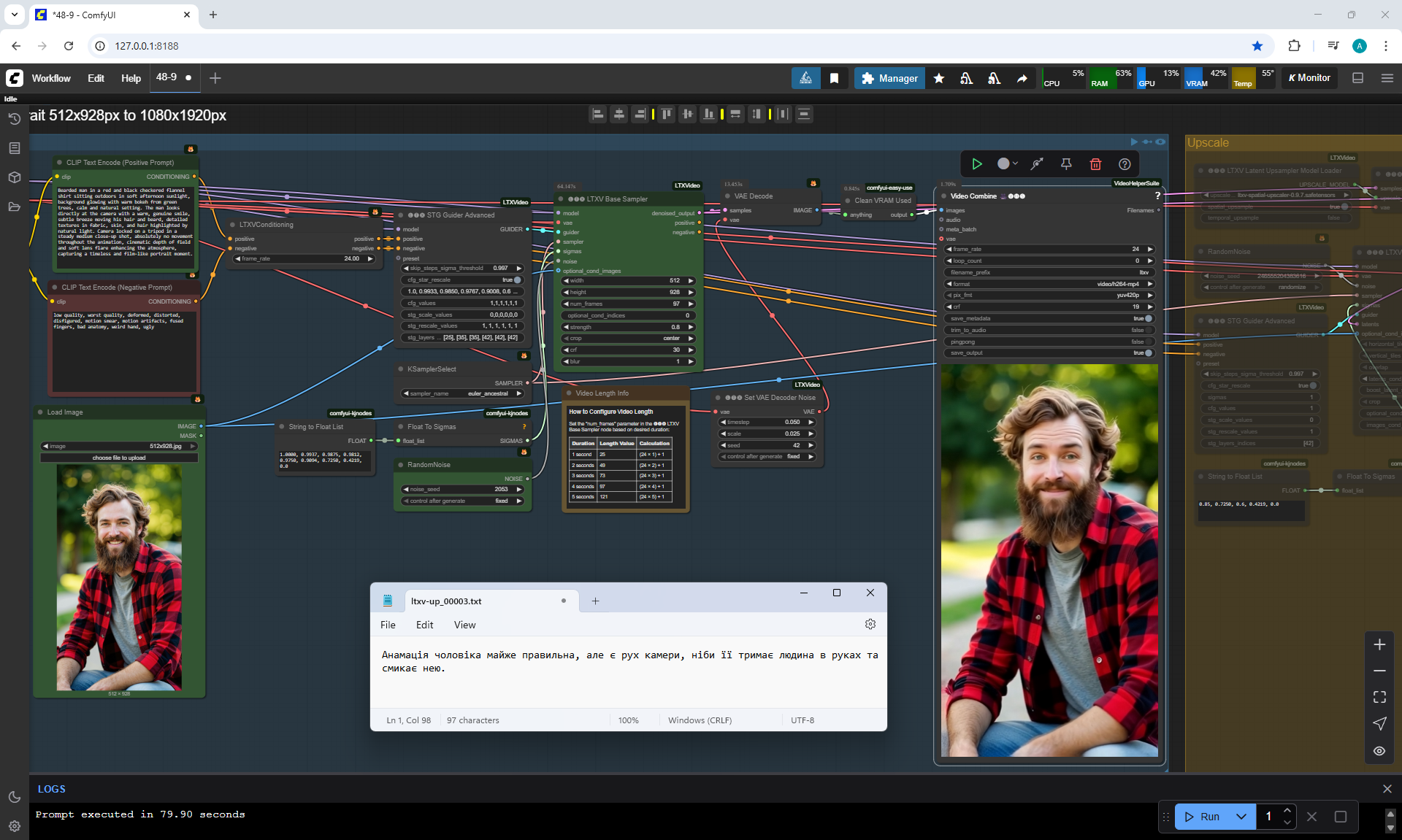This screenshot has height=840, width=1402.
Task: Open node help question mark icon
Action: tap(1125, 164)
